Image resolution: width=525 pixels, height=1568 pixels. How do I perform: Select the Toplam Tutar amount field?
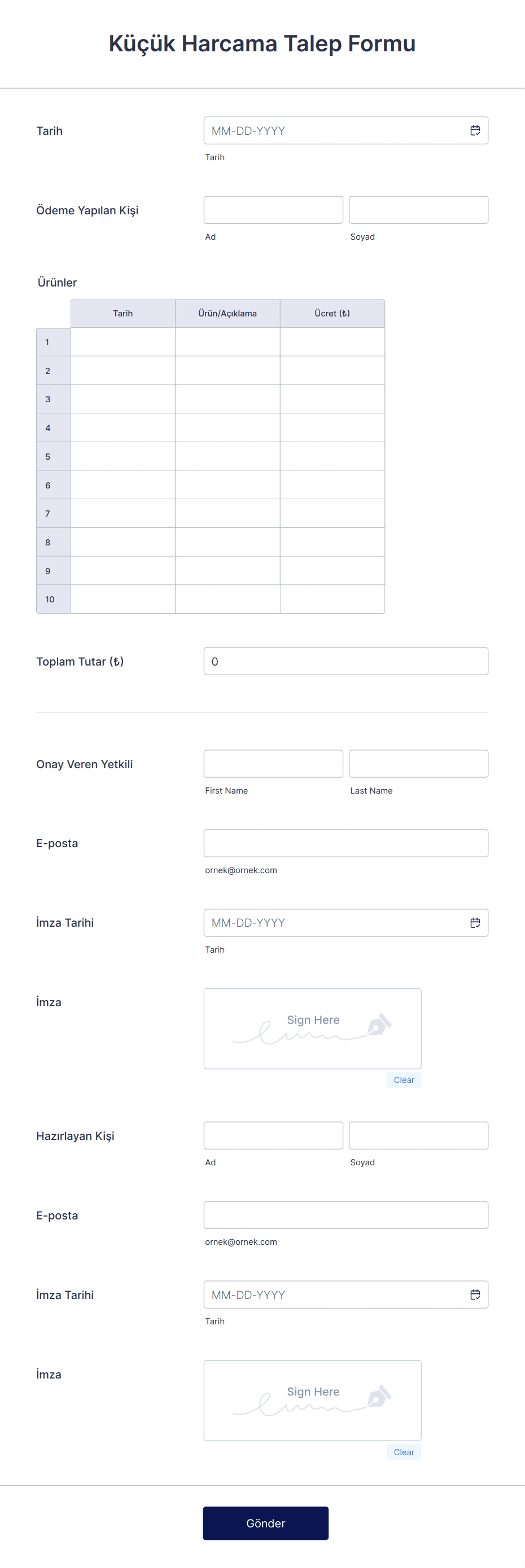[345, 660]
